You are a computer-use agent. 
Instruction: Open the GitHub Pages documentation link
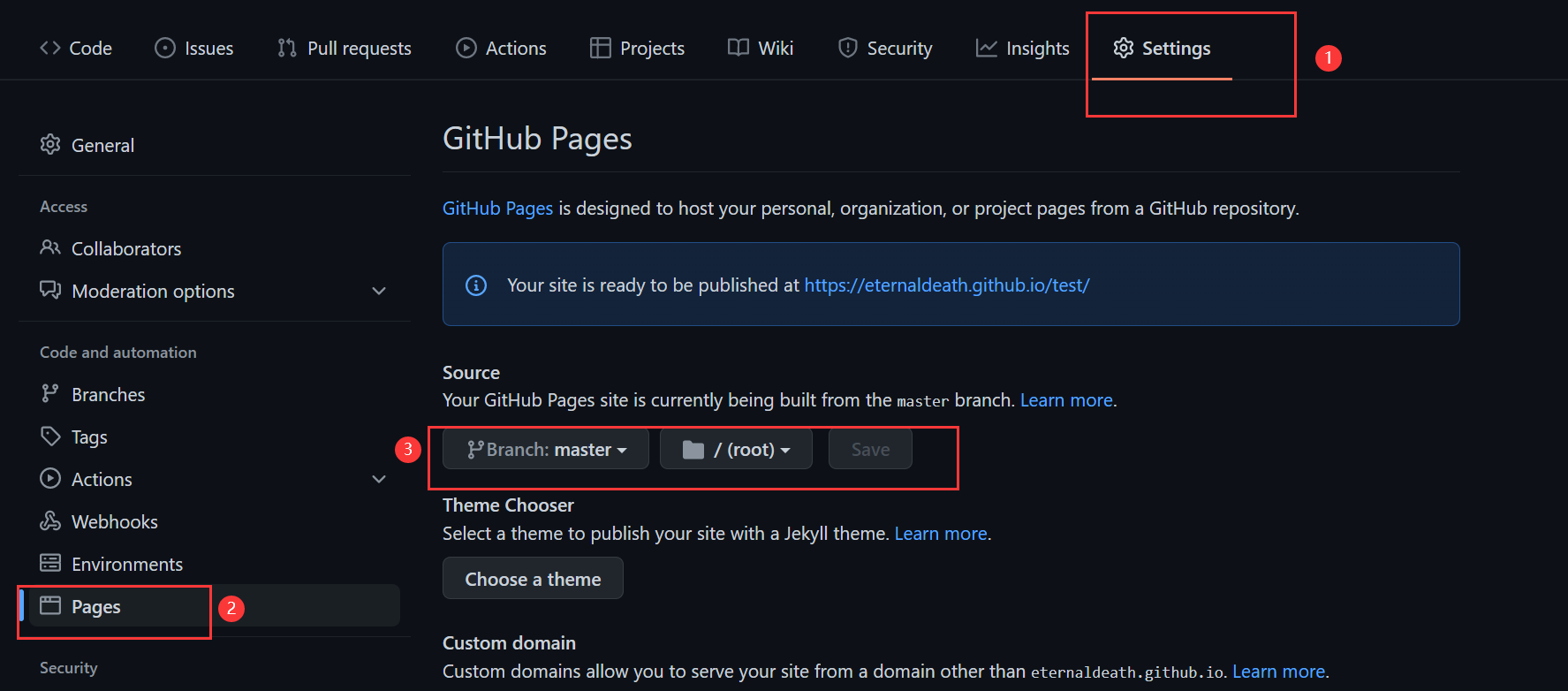[x=497, y=209]
